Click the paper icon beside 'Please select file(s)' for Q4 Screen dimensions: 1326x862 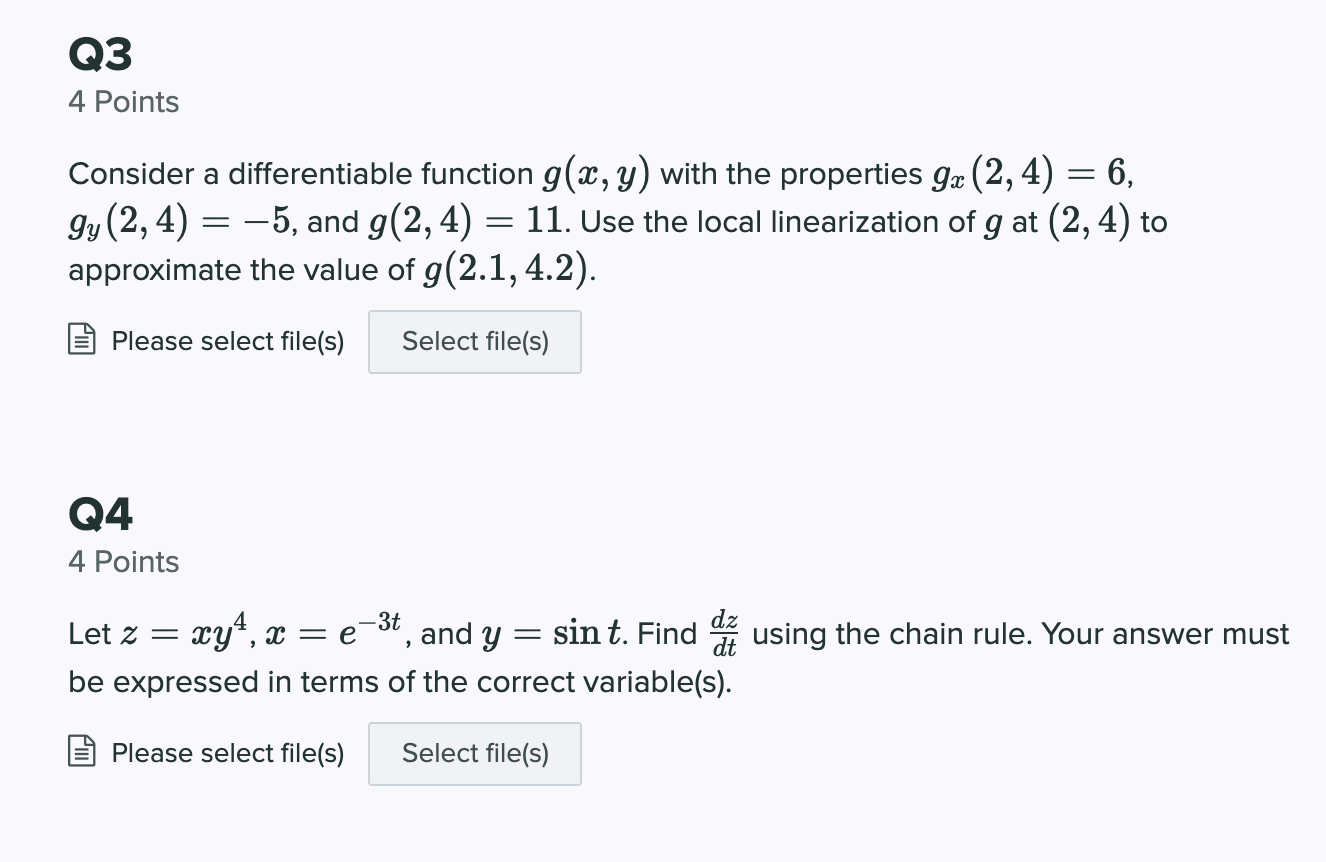(x=84, y=753)
